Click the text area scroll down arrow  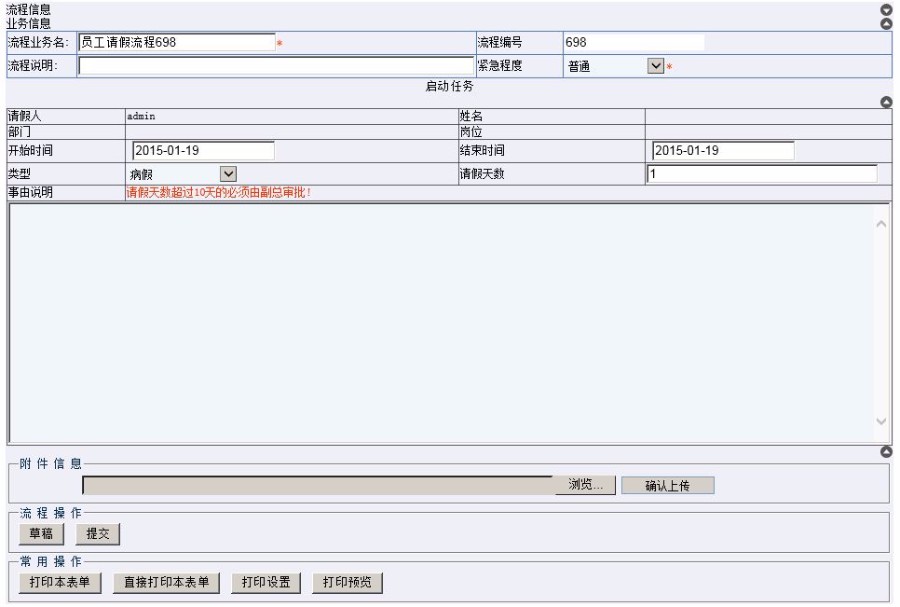click(881, 421)
